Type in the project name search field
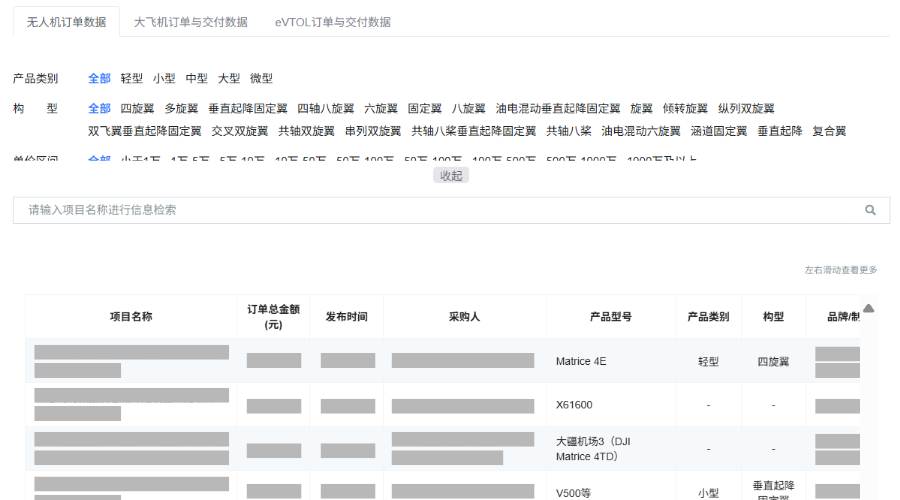This screenshot has width=900, height=500. [440, 210]
